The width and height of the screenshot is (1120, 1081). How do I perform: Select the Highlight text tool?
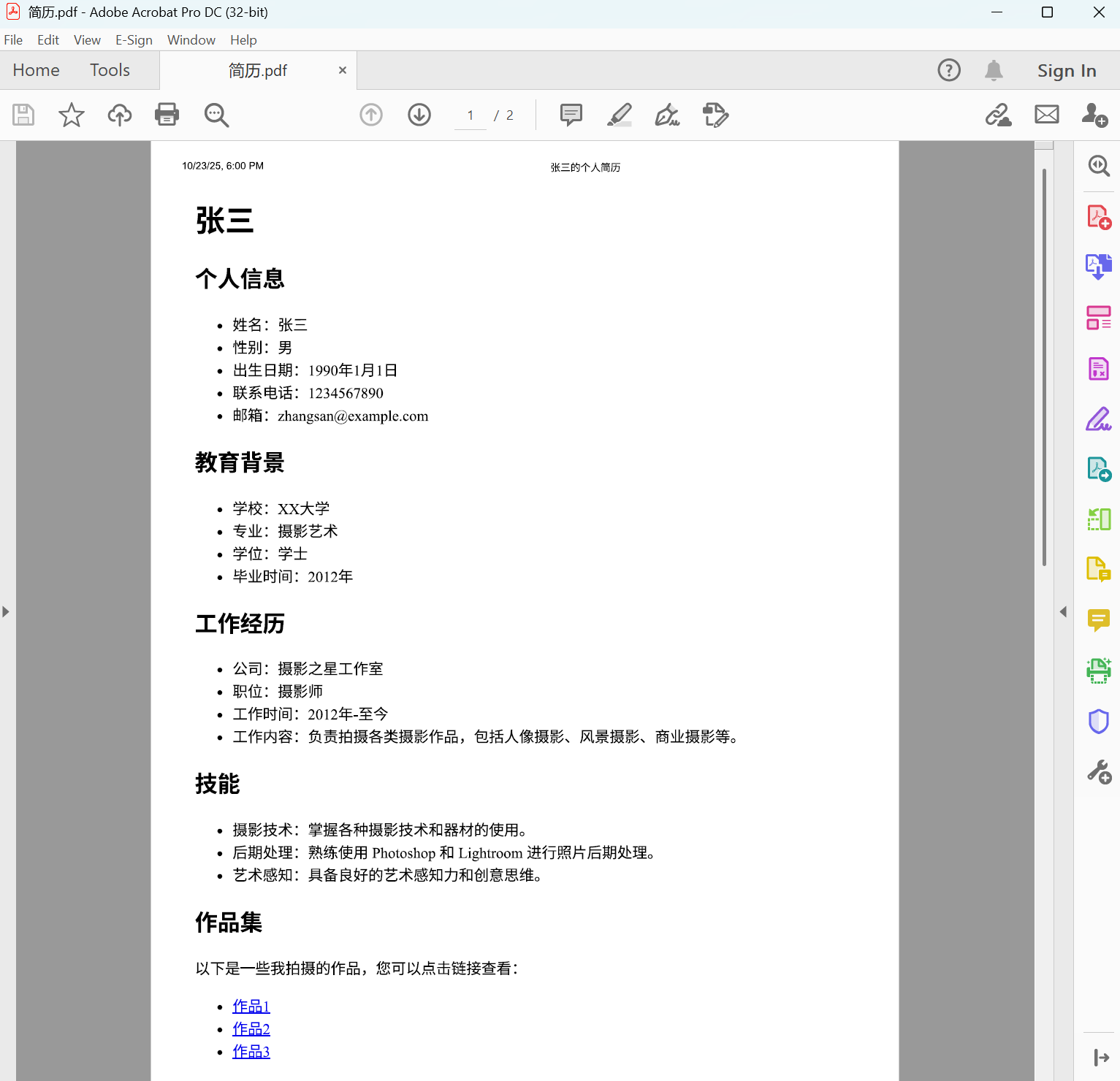pyautogui.click(x=619, y=115)
